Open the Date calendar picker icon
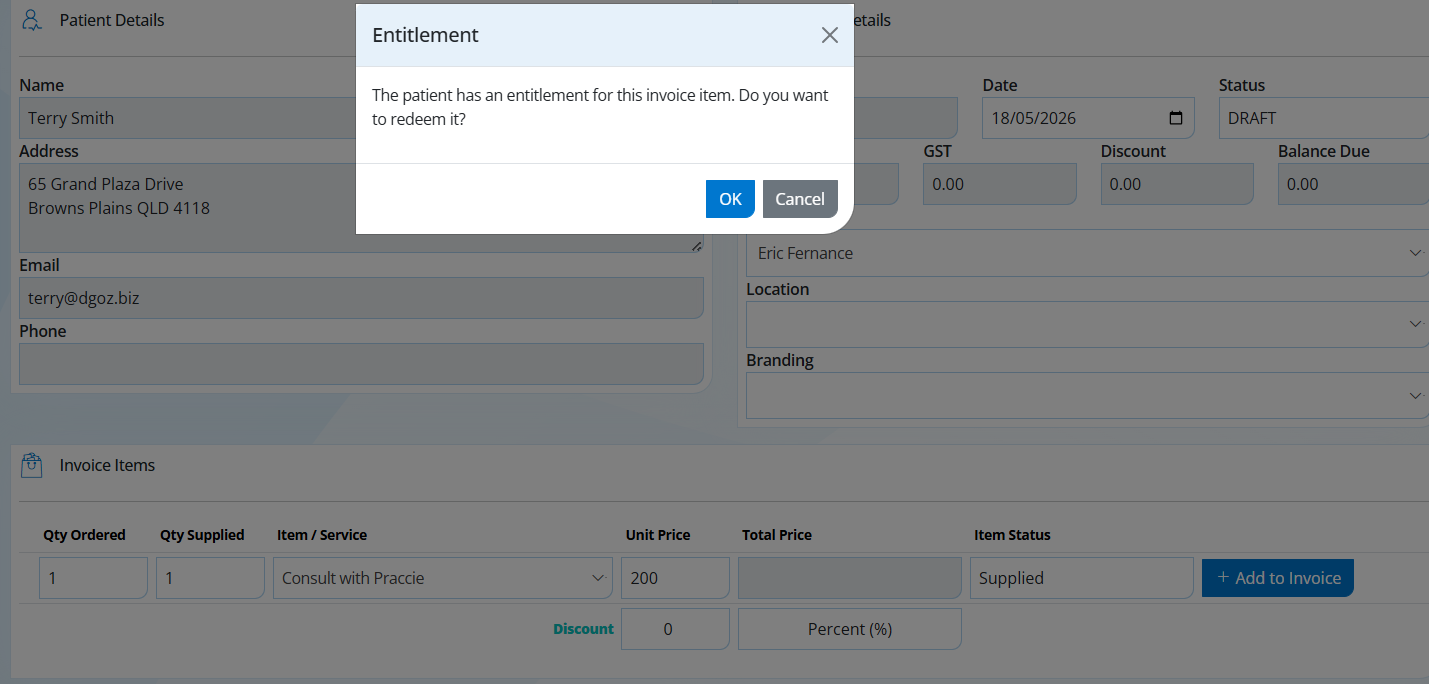The image size is (1429, 684). point(1176,118)
